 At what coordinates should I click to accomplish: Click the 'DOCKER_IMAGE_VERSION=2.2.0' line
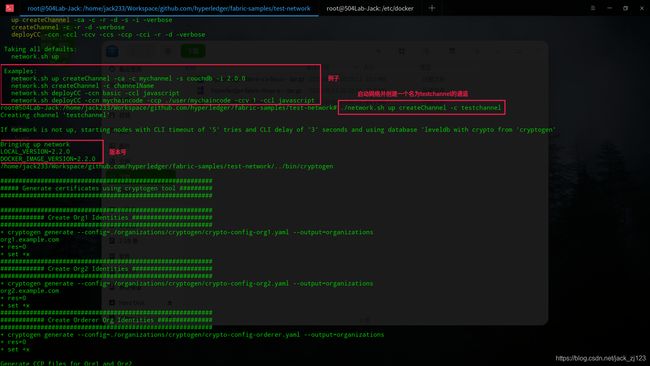point(48,159)
